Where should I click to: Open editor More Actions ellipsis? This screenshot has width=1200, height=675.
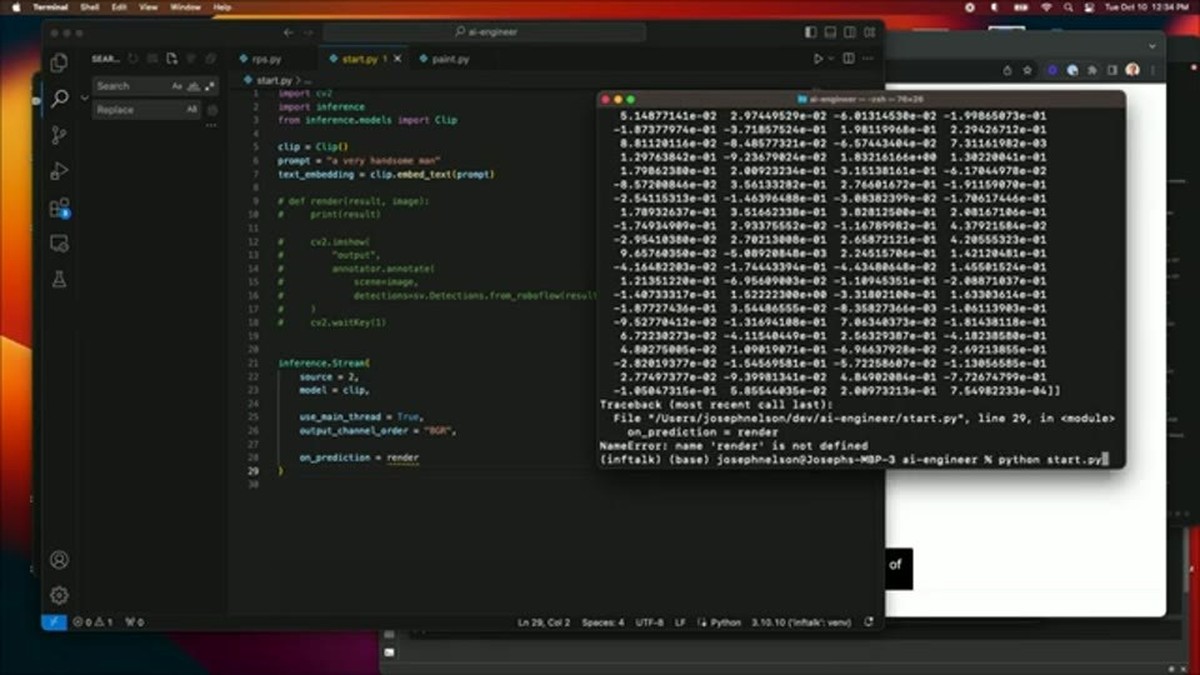coord(868,59)
